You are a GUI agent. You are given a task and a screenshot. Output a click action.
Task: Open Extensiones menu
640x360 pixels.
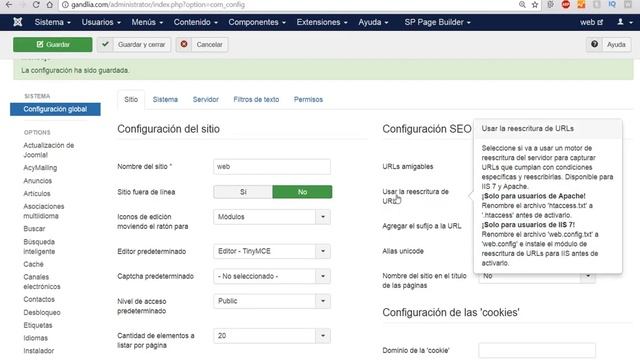point(322,22)
